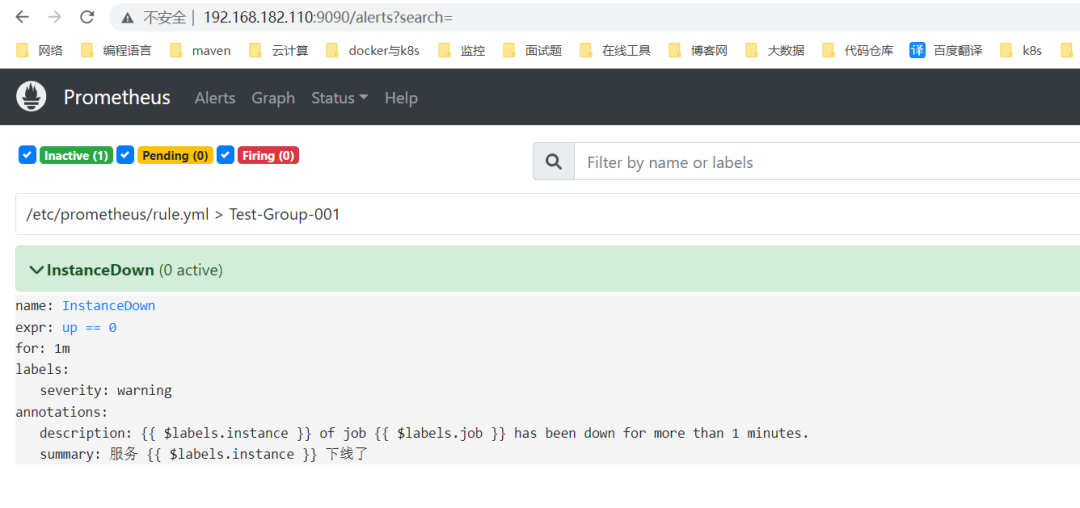Click the 'up == 0' expression link
Image resolution: width=1080 pixels, height=508 pixels.
click(90, 328)
